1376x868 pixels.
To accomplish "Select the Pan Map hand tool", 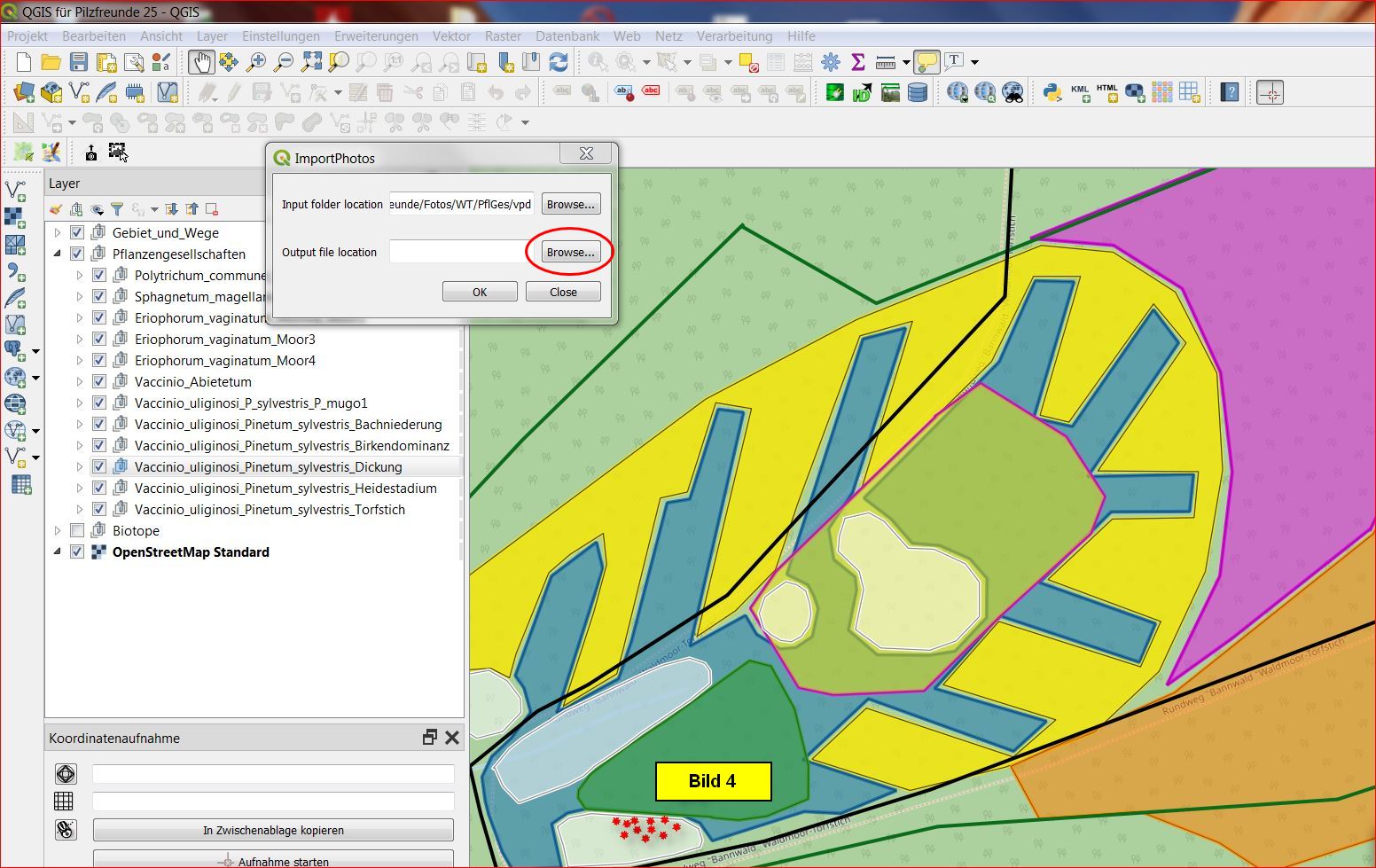I will 201,62.
